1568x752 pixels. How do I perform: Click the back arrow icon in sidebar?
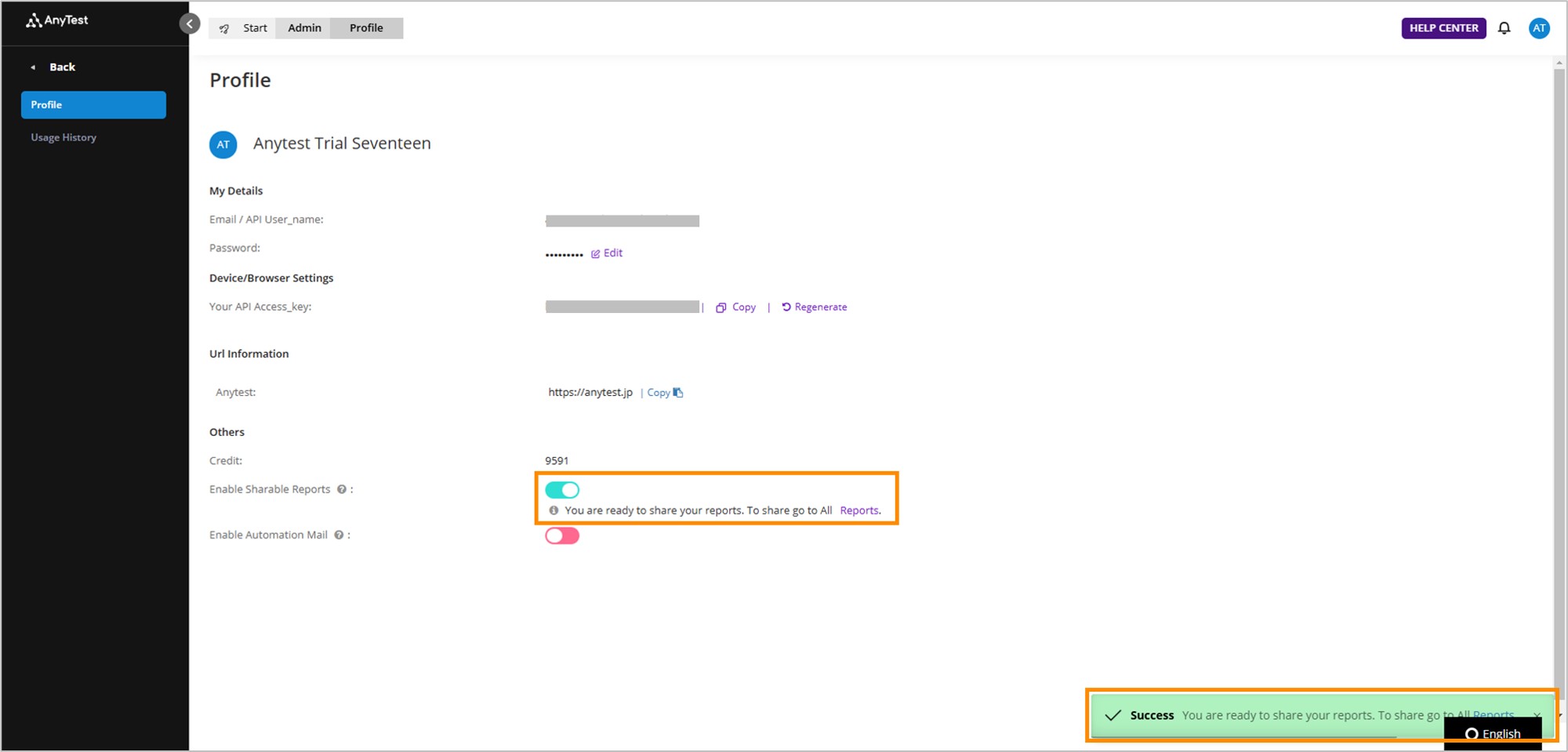33,67
